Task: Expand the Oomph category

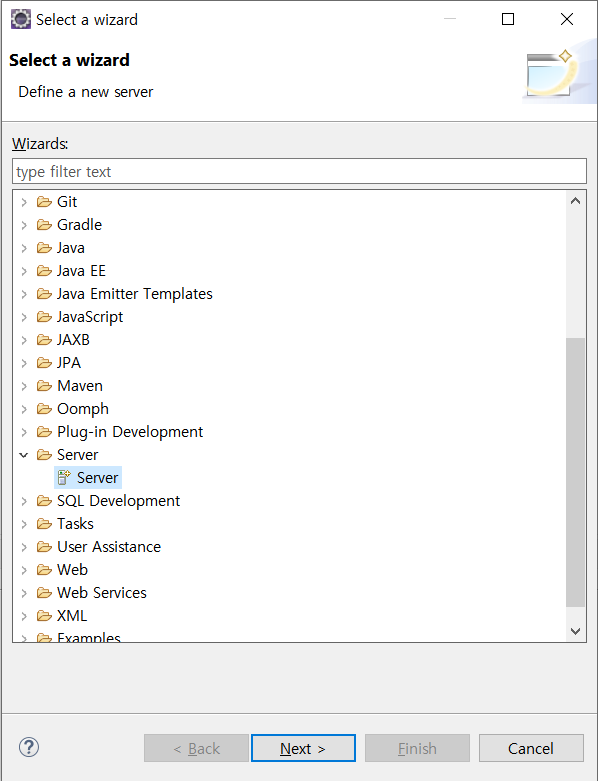Action: point(24,409)
